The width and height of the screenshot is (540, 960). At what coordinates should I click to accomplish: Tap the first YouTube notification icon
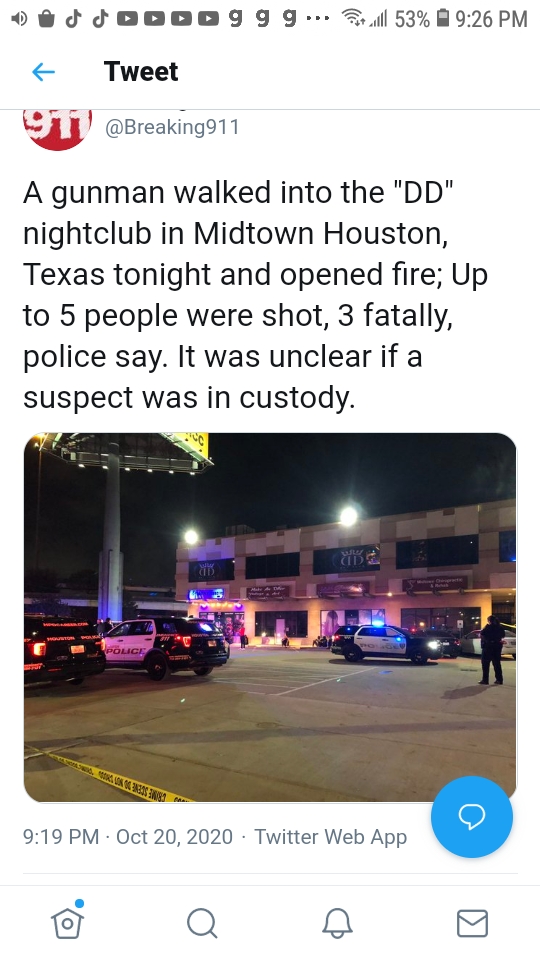127,19
